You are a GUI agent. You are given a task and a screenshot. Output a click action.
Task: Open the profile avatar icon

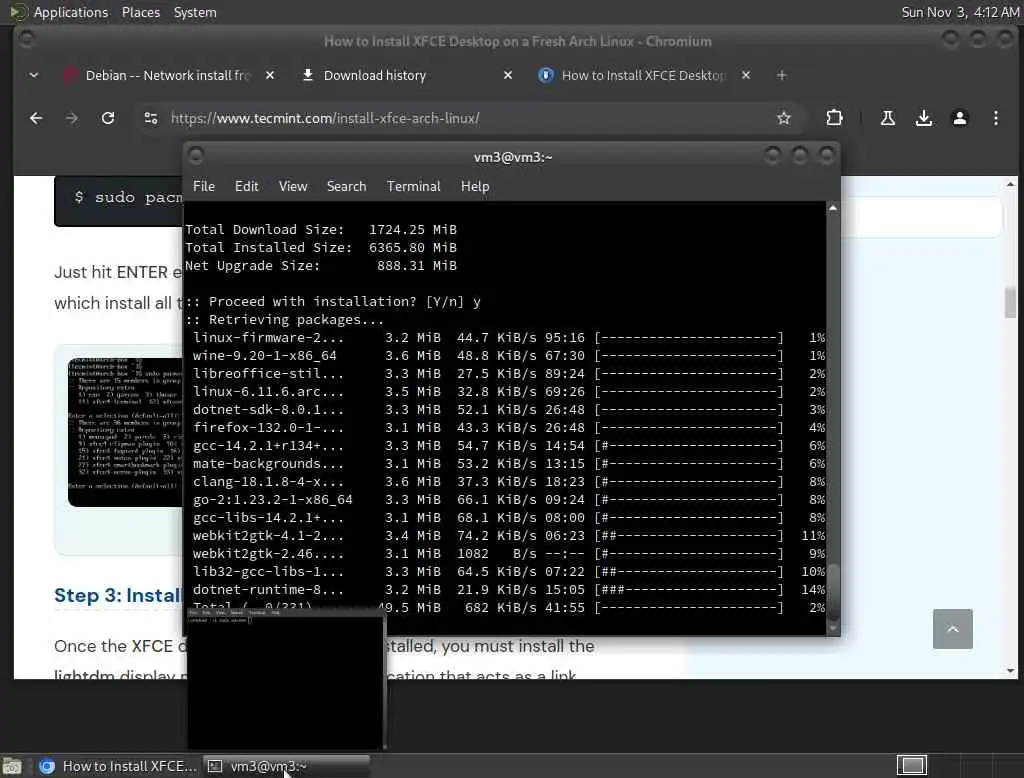[959, 118]
